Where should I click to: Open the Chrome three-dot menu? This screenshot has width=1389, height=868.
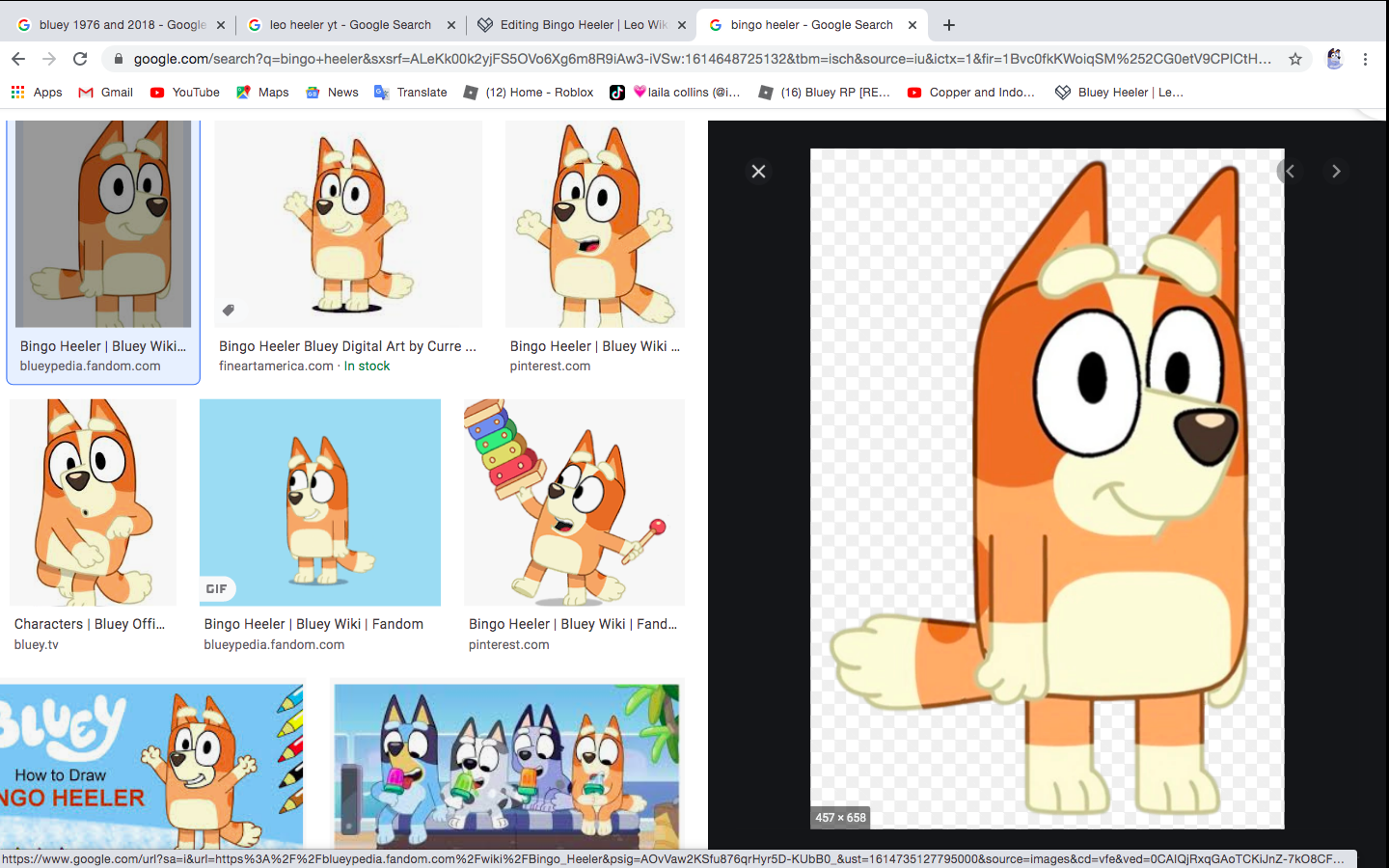[x=1365, y=59]
